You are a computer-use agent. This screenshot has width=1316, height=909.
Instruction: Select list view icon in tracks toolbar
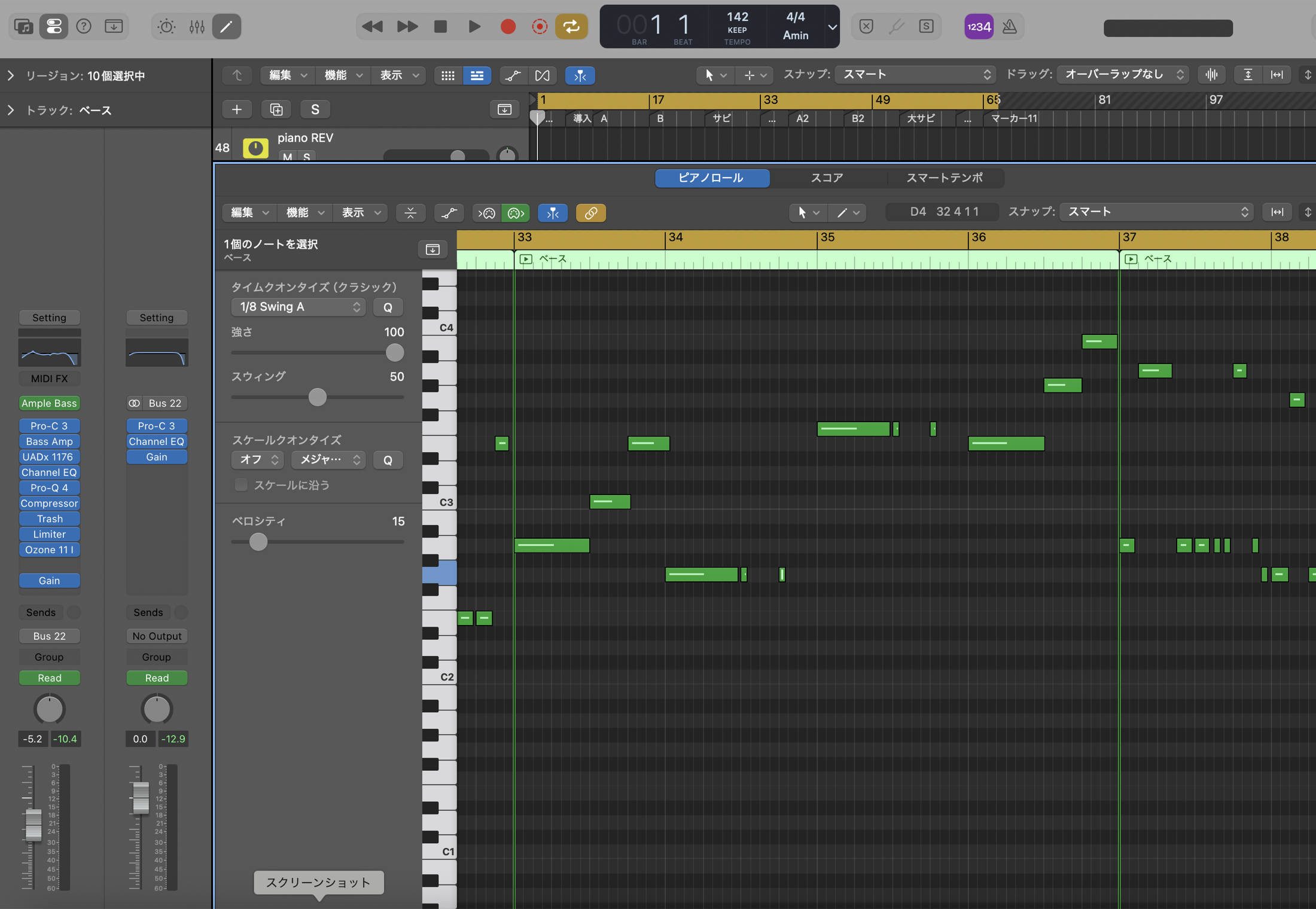(x=477, y=75)
